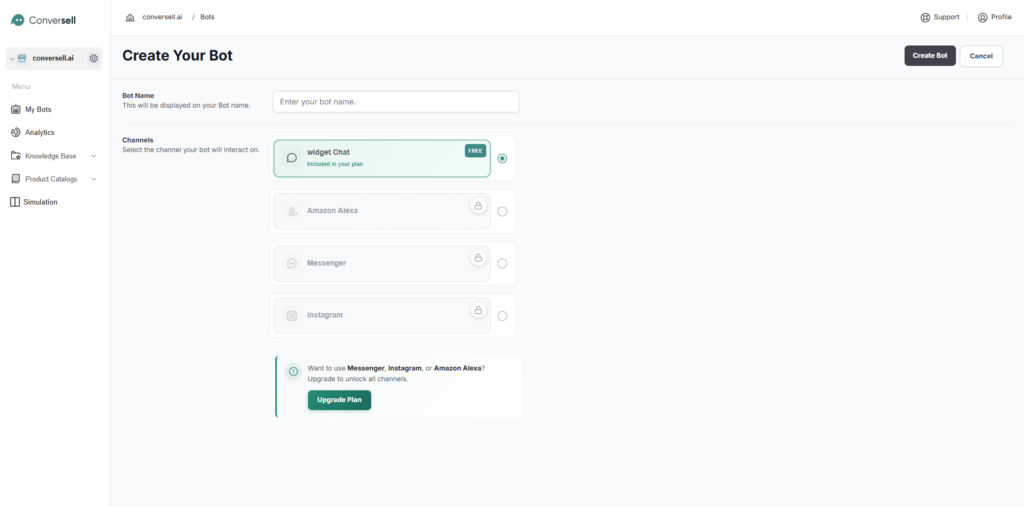The width and height of the screenshot is (1024, 507).
Task: Open workspace settings gear icon
Action: pyautogui.click(x=94, y=58)
